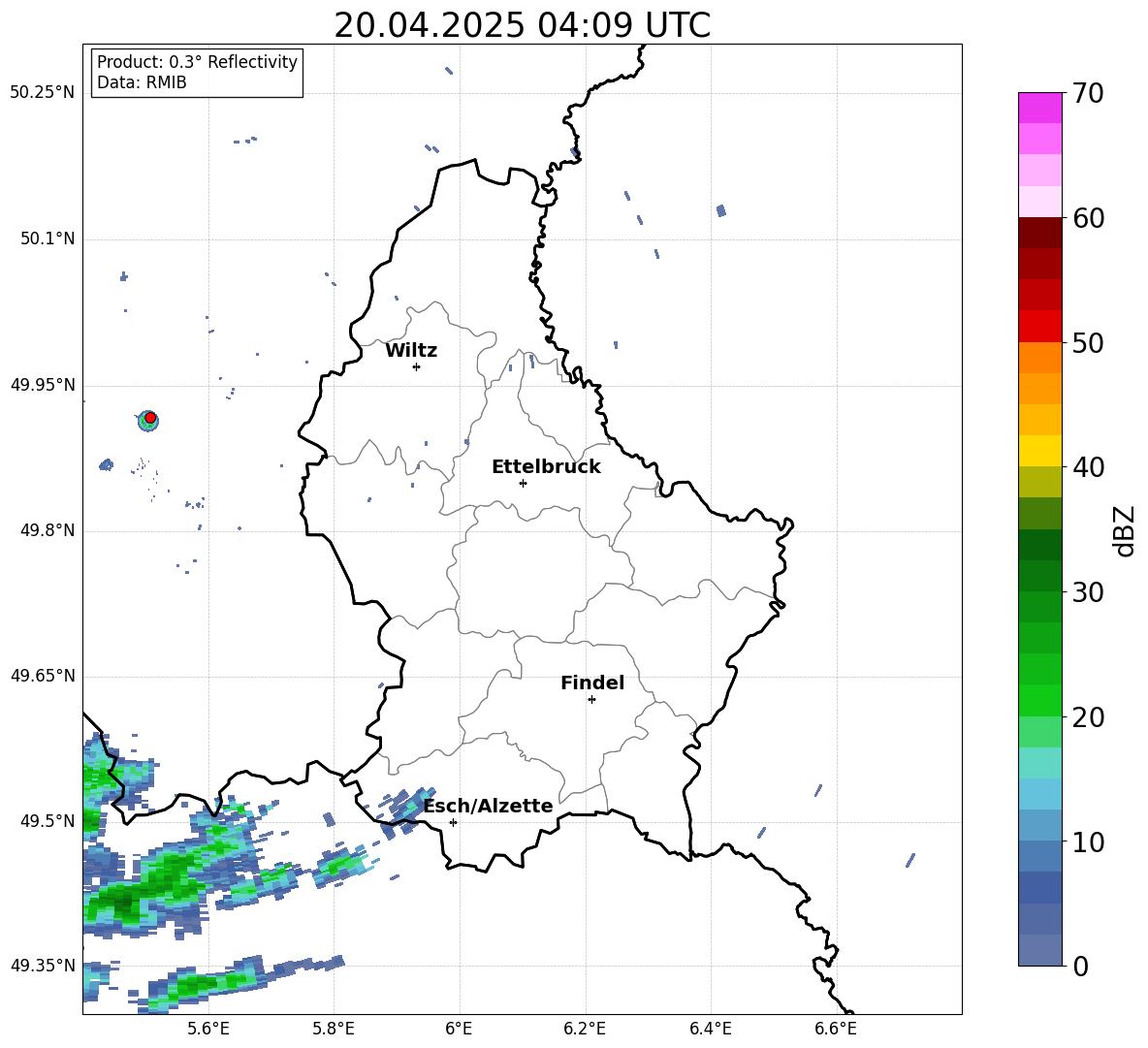The width and height of the screenshot is (1148, 1048).
Task: Click the dark maroon colorbar segment below 60
Action: click(1040, 233)
